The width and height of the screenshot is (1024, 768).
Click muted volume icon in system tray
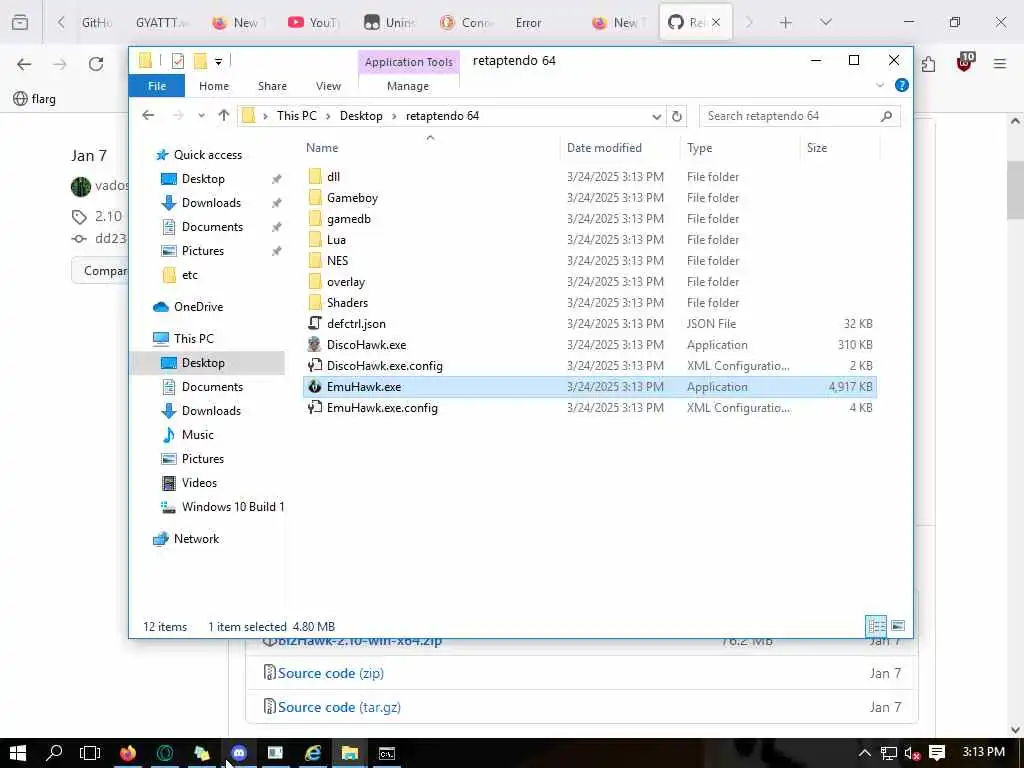click(x=912, y=753)
